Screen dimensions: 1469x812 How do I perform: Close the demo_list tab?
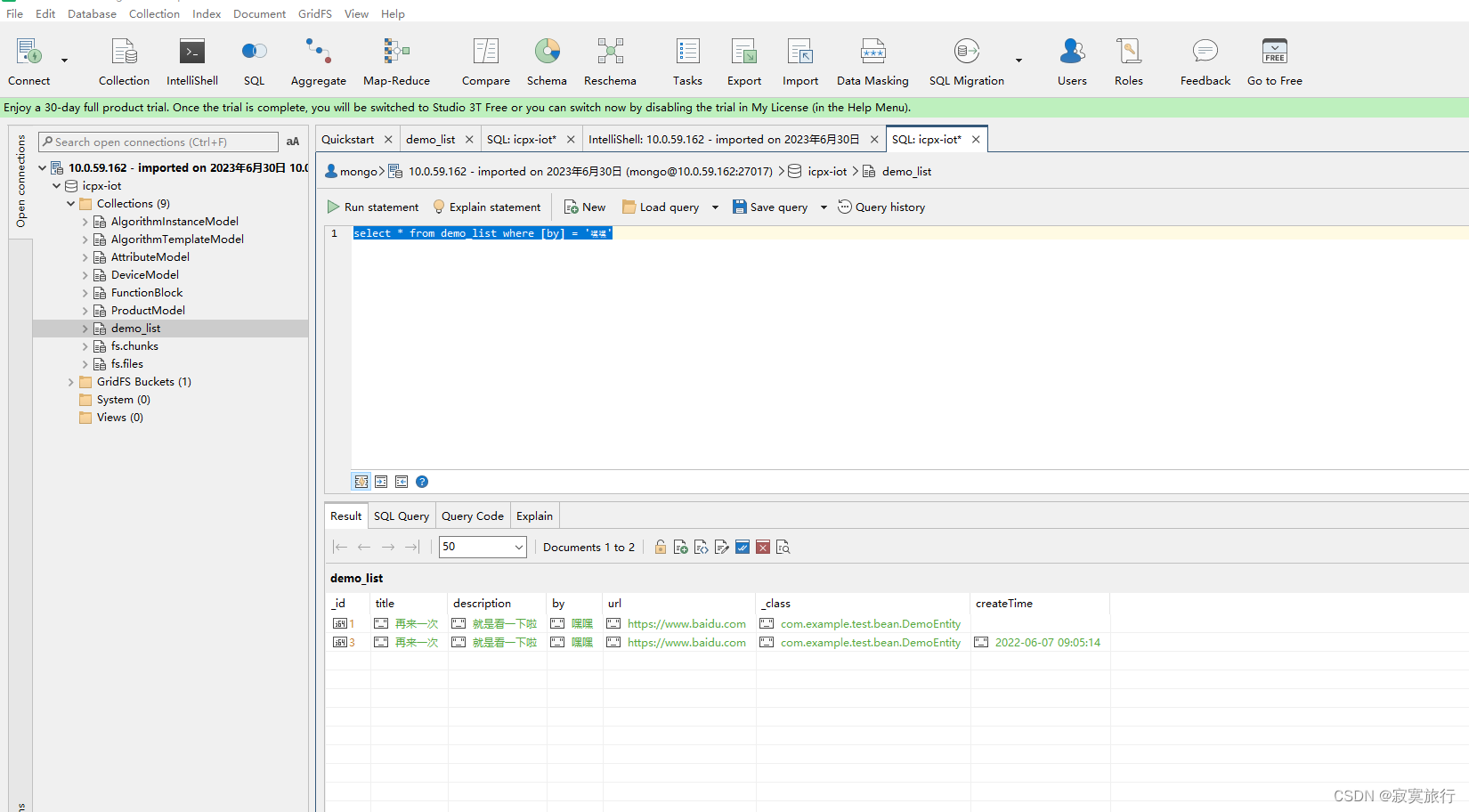click(x=469, y=140)
